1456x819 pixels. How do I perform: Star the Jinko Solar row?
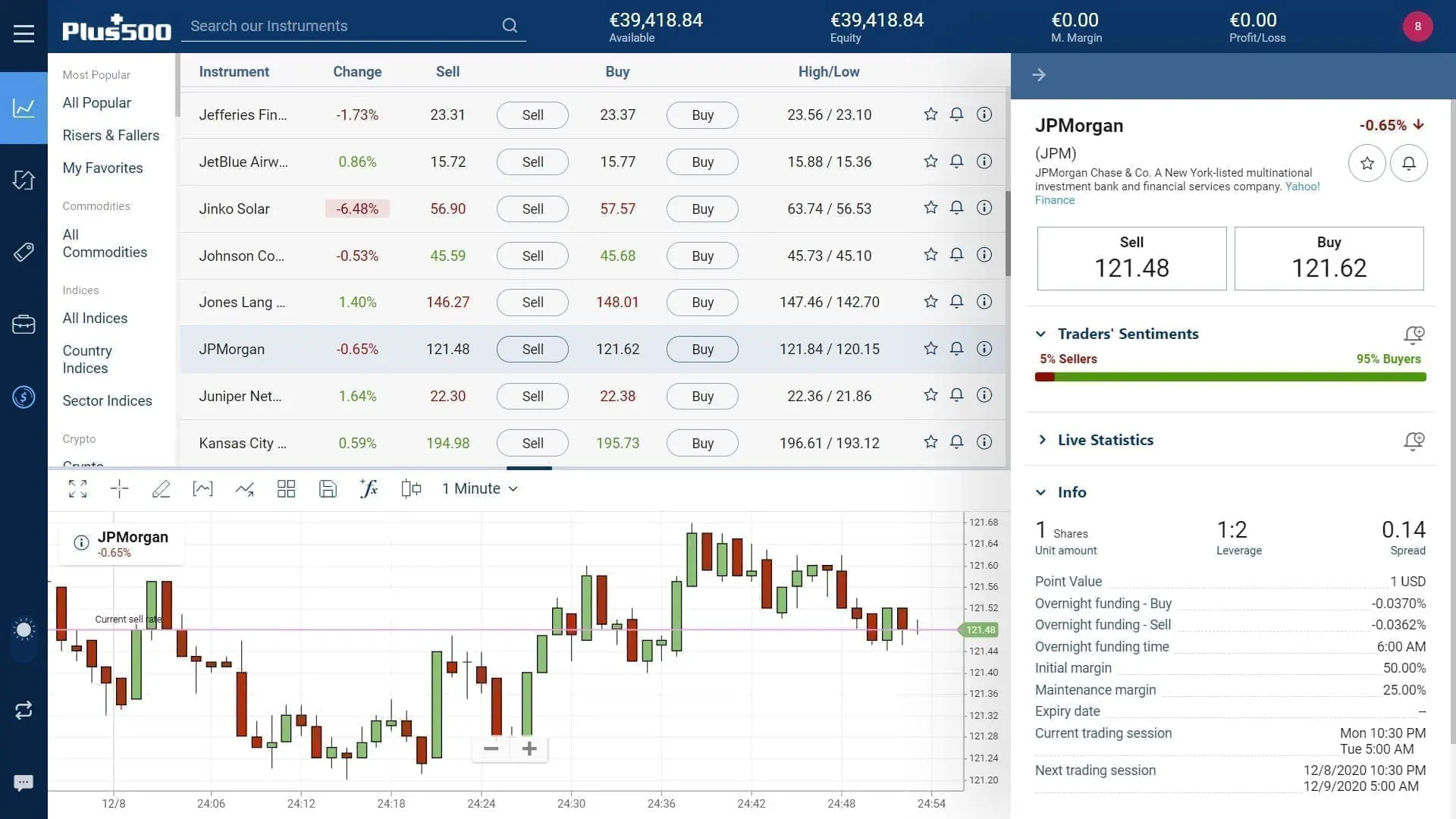[930, 208]
